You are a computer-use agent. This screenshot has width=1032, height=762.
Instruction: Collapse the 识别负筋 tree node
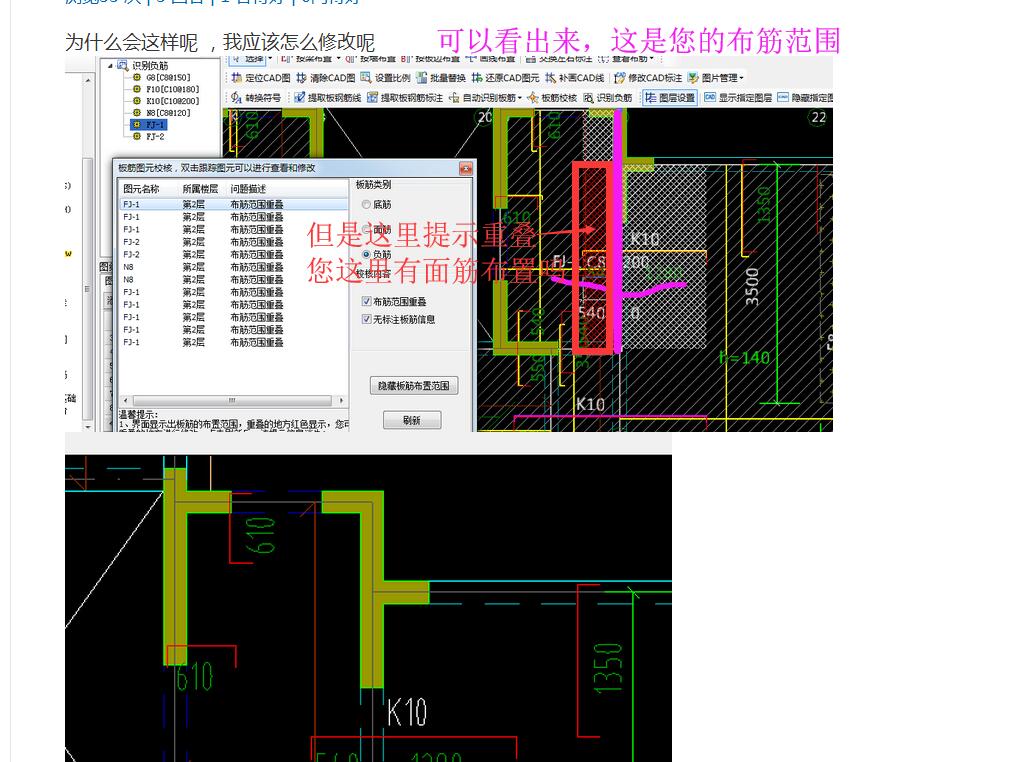(x=110, y=65)
